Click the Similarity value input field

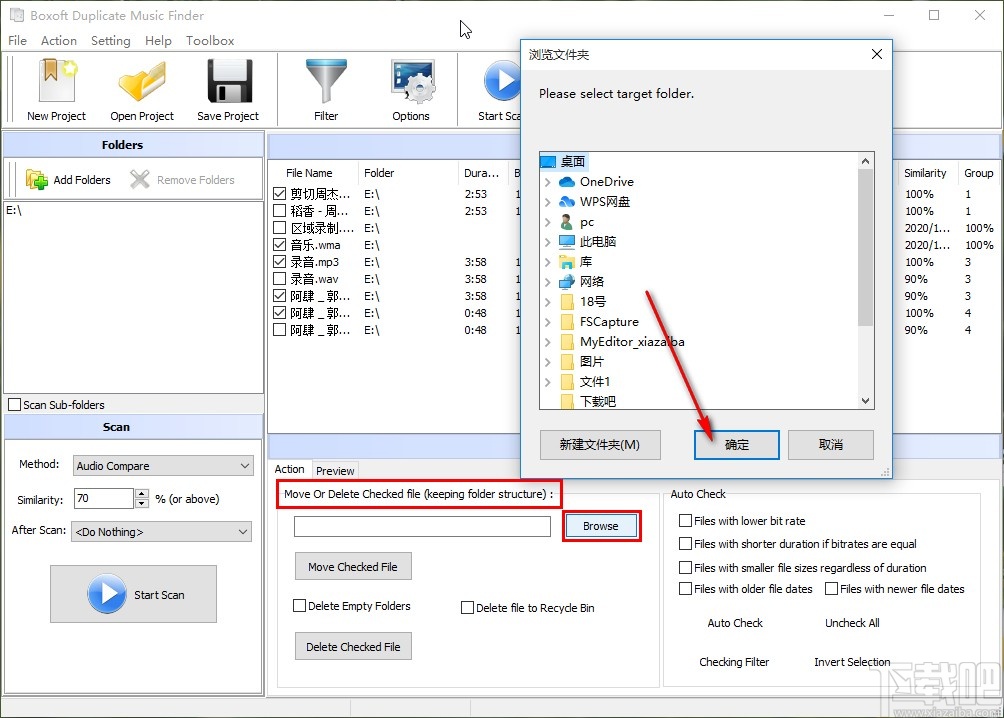click(x=104, y=498)
